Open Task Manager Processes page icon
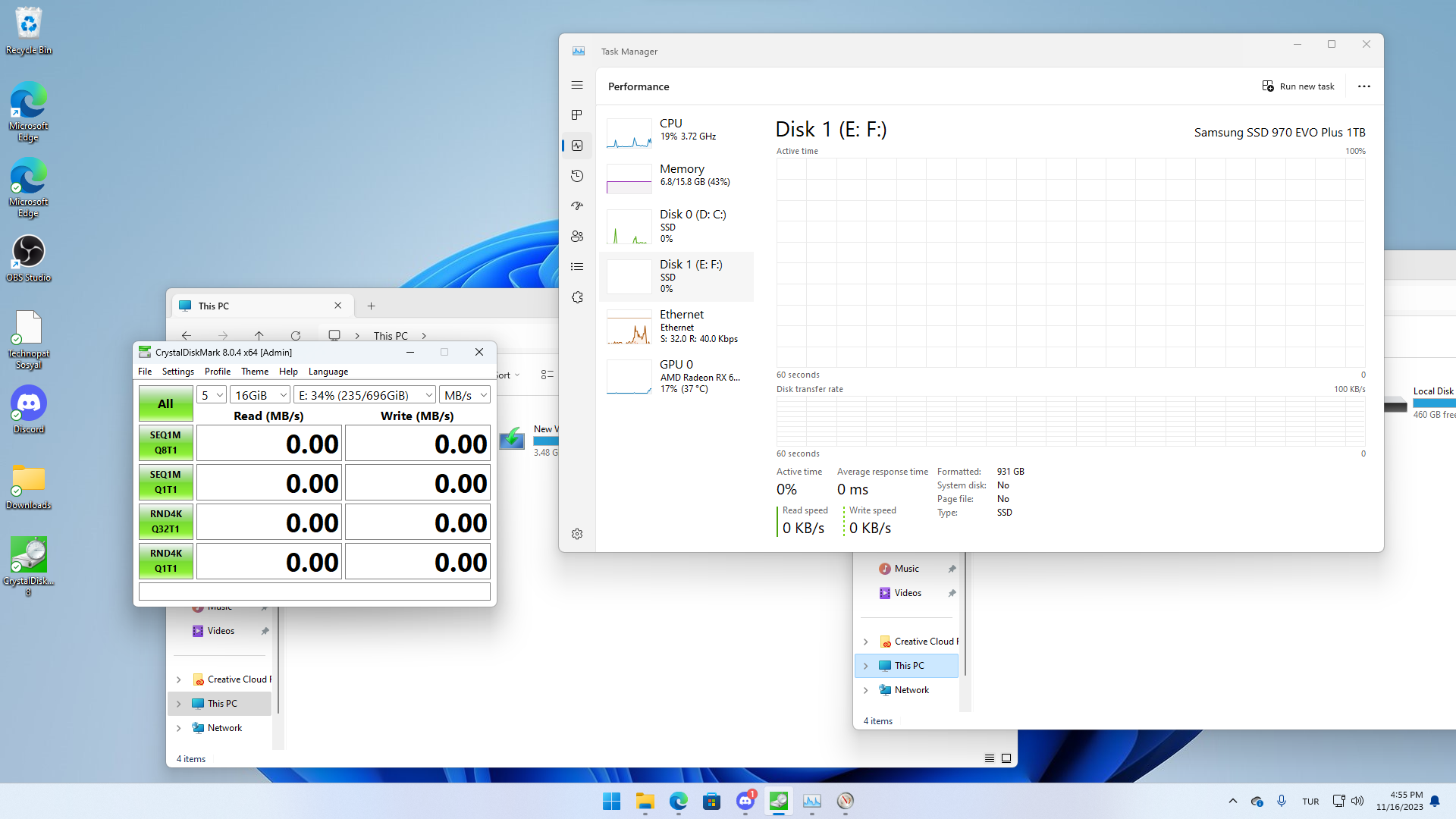This screenshot has width=1456, height=819. [x=577, y=115]
